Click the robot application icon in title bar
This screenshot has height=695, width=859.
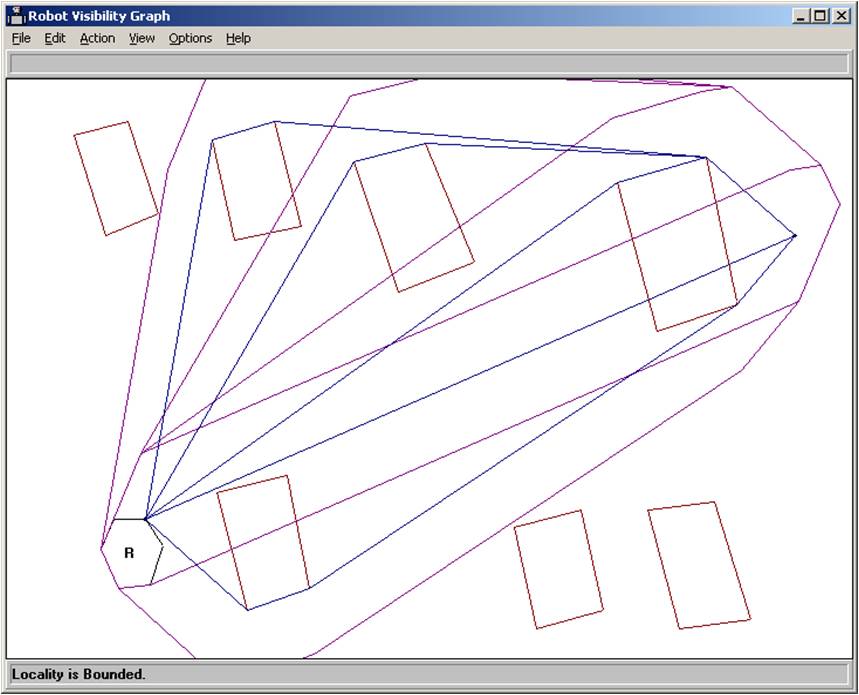click(16, 16)
